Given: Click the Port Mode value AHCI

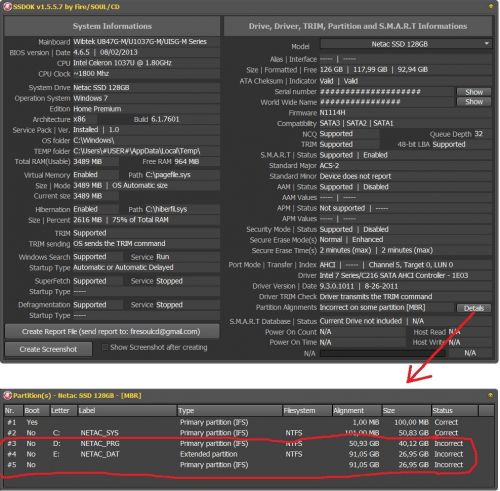Looking at the screenshot, I should (x=327, y=265).
